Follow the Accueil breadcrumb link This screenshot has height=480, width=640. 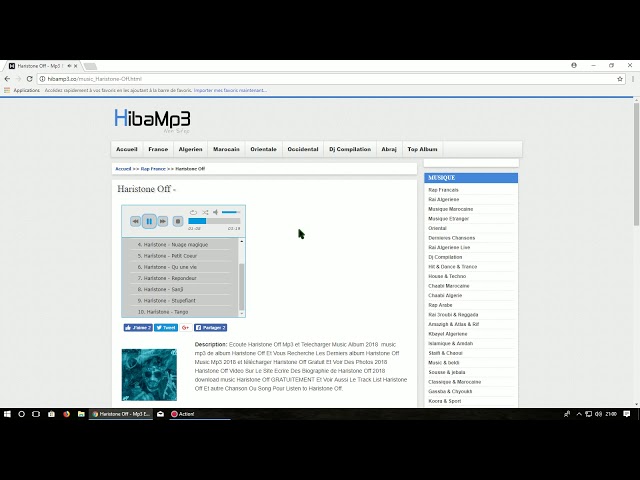(123, 169)
